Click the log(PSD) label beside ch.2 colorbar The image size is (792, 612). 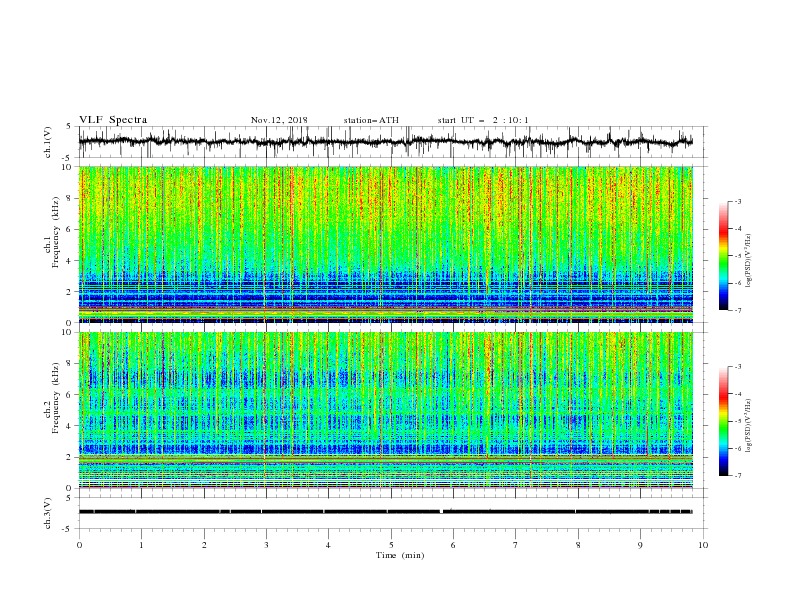pyautogui.click(x=748, y=425)
